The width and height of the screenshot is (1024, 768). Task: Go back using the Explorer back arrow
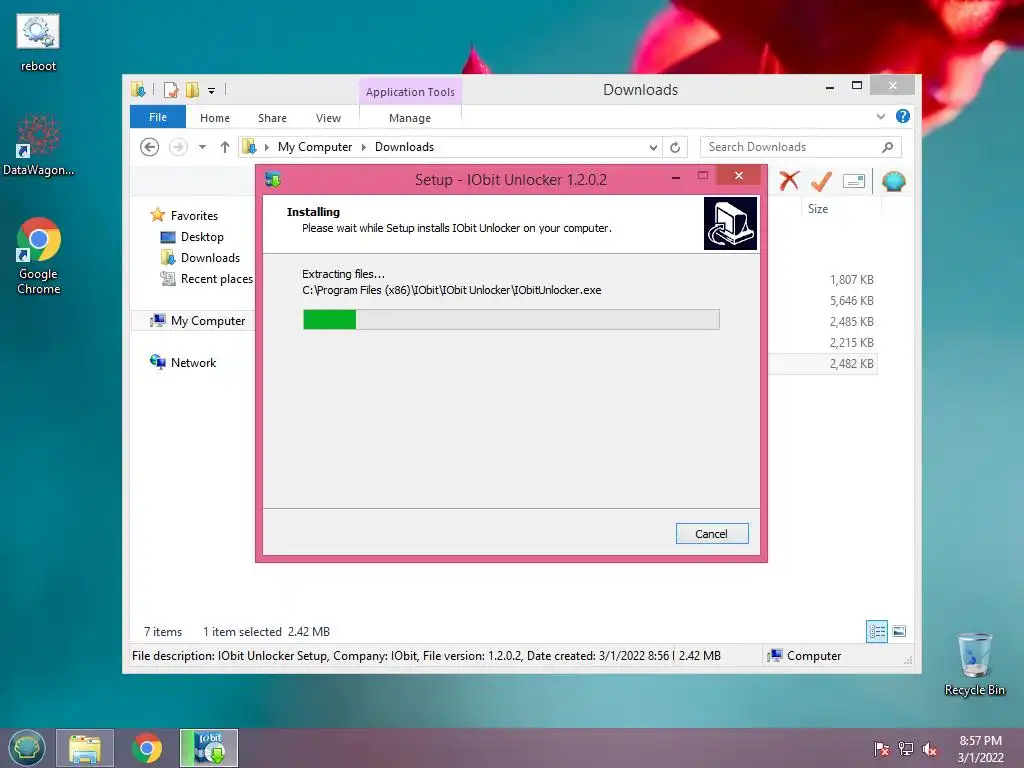click(150, 147)
